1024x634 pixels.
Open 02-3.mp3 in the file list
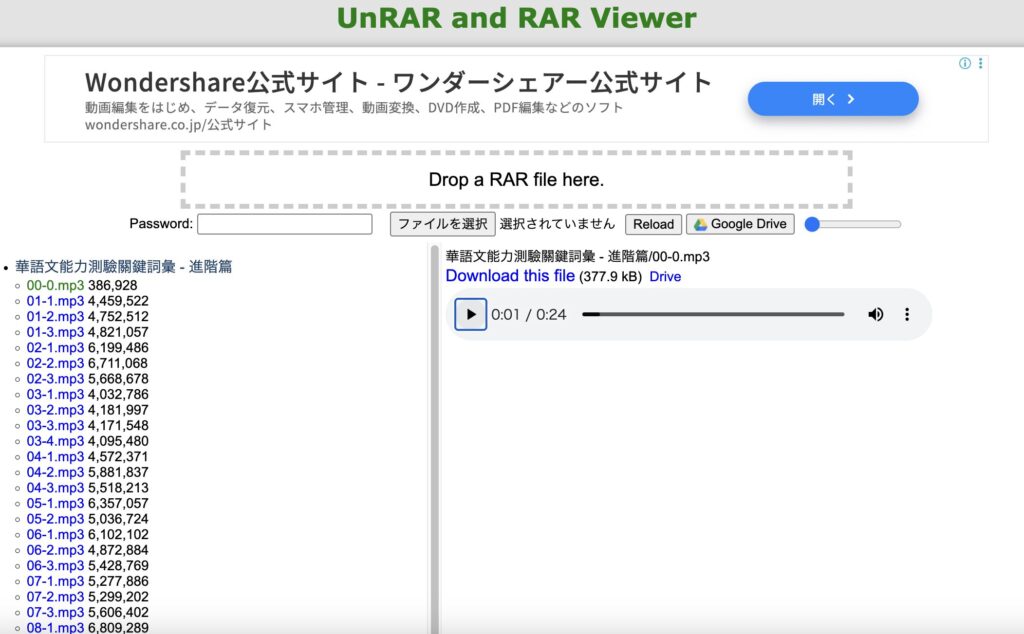pyautogui.click(x=56, y=379)
